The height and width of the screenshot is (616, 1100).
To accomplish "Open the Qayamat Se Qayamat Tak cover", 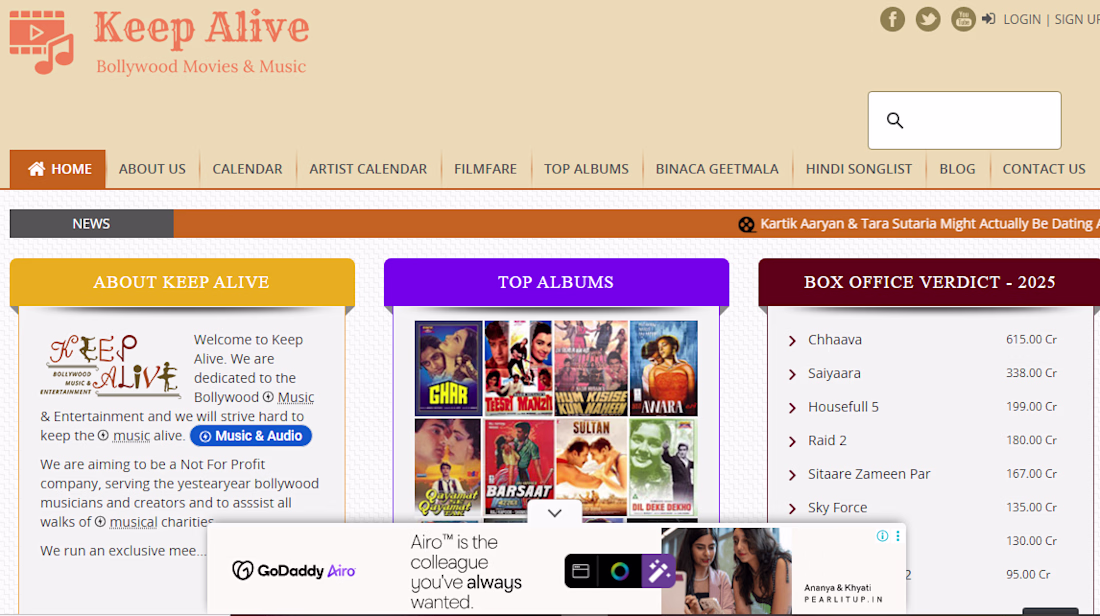I will point(448,467).
